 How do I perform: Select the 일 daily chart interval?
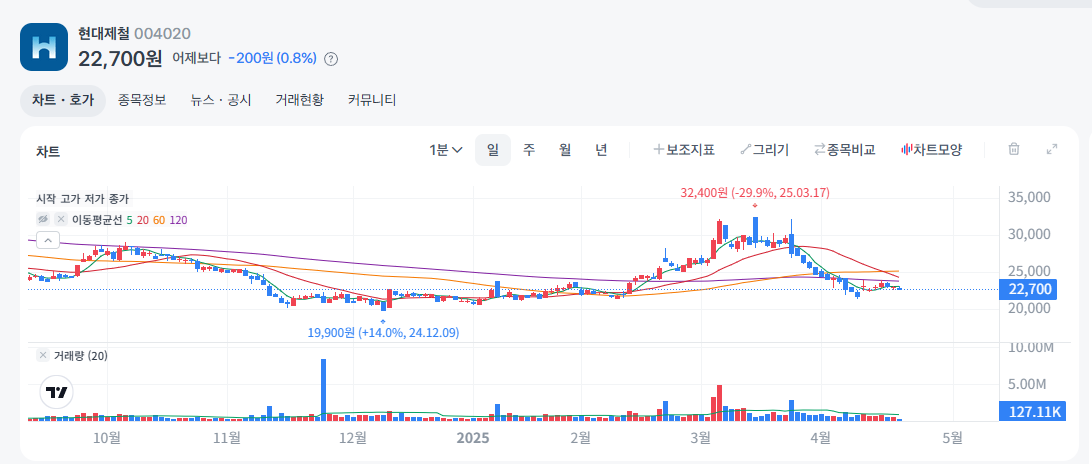493,150
